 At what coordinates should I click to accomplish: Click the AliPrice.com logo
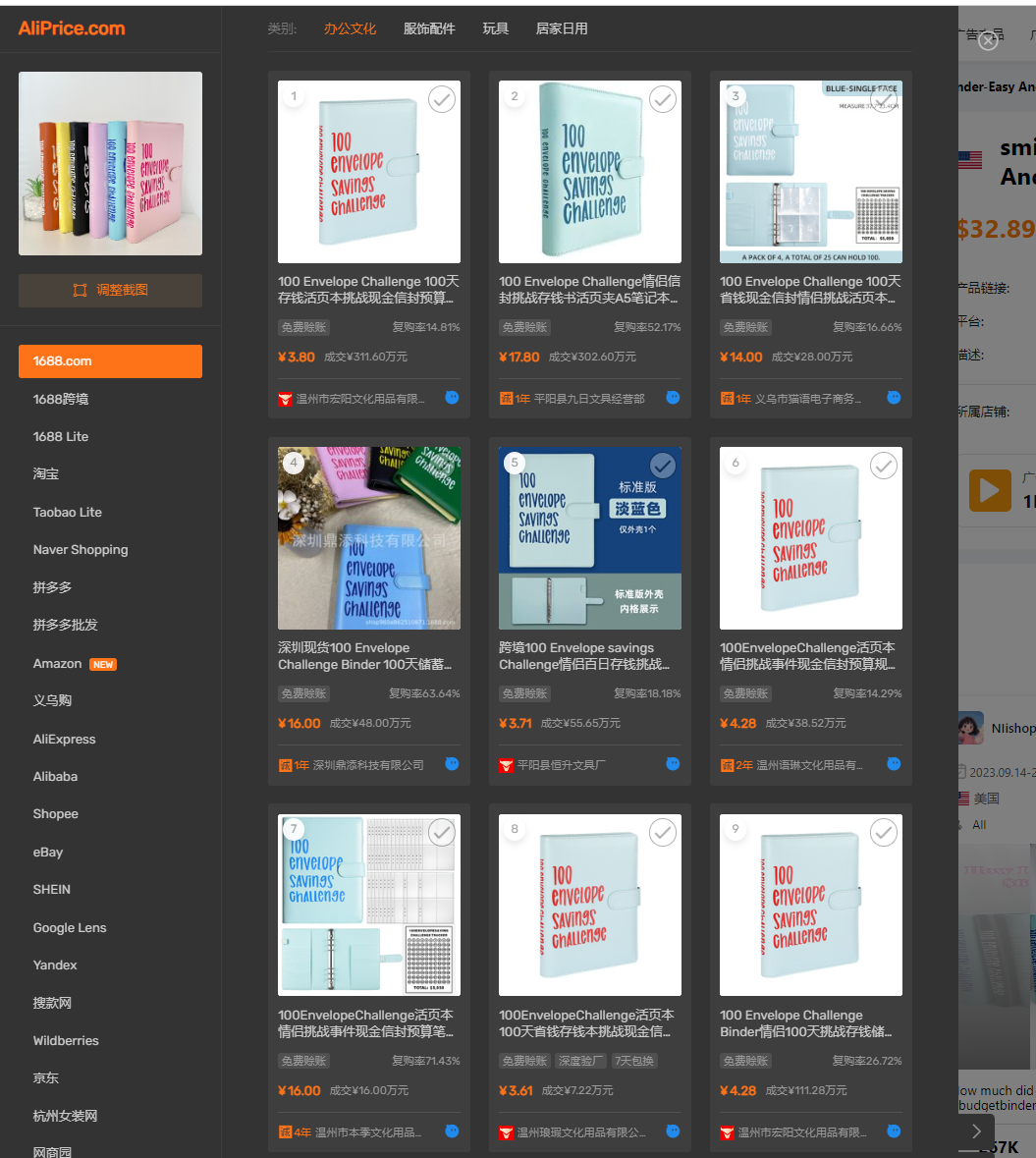(x=72, y=28)
